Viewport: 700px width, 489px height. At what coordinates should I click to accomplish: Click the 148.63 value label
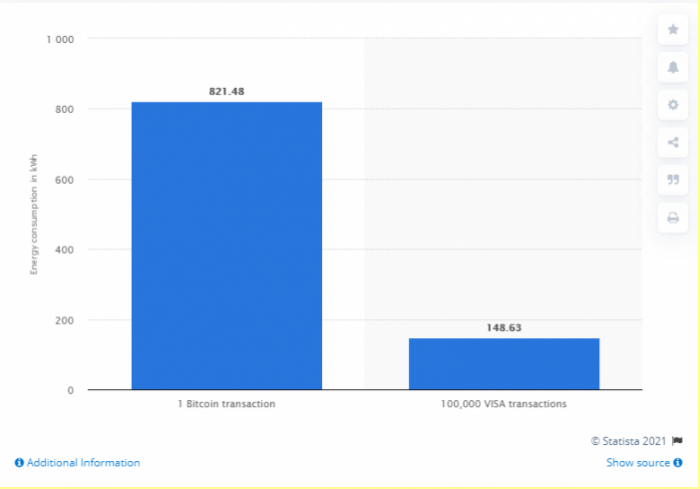(503, 326)
